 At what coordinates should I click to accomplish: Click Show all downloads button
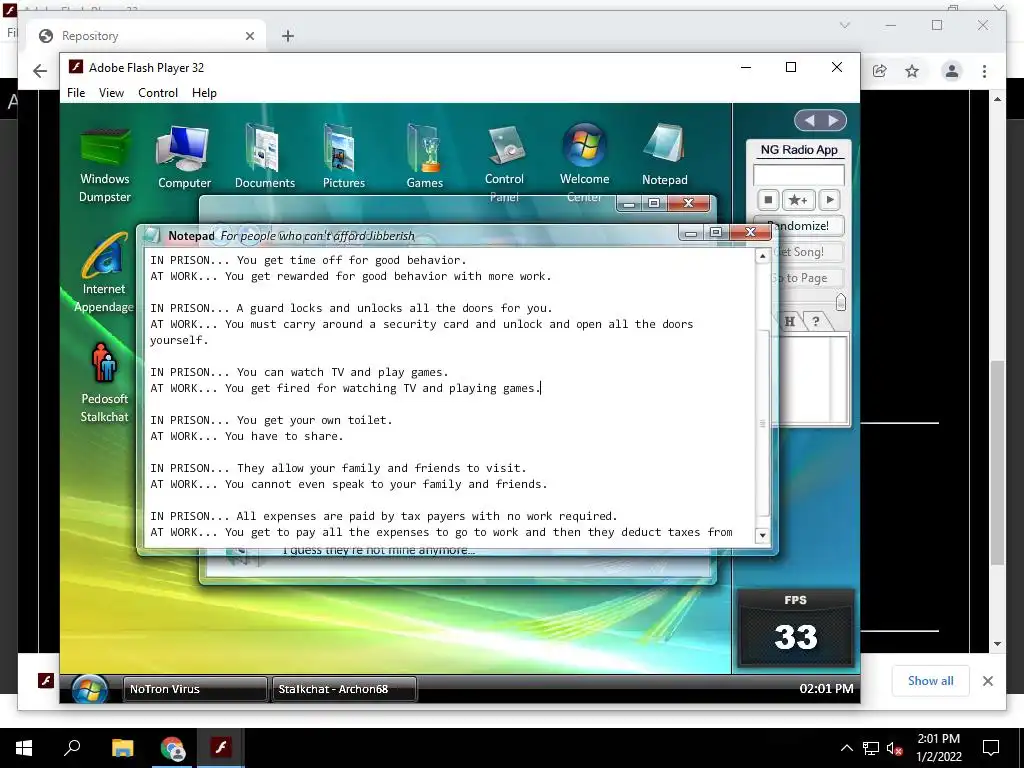click(x=930, y=680)
